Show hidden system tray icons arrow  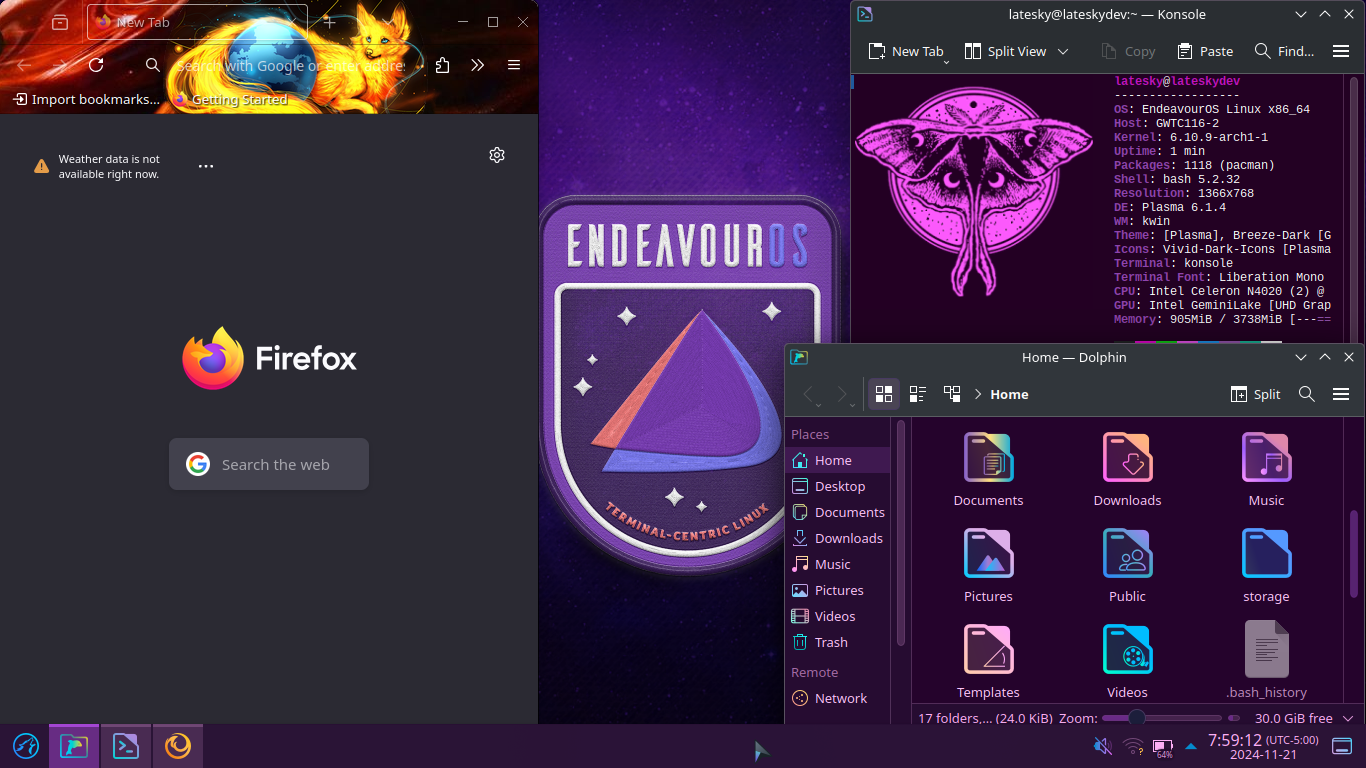[1190, 746]
